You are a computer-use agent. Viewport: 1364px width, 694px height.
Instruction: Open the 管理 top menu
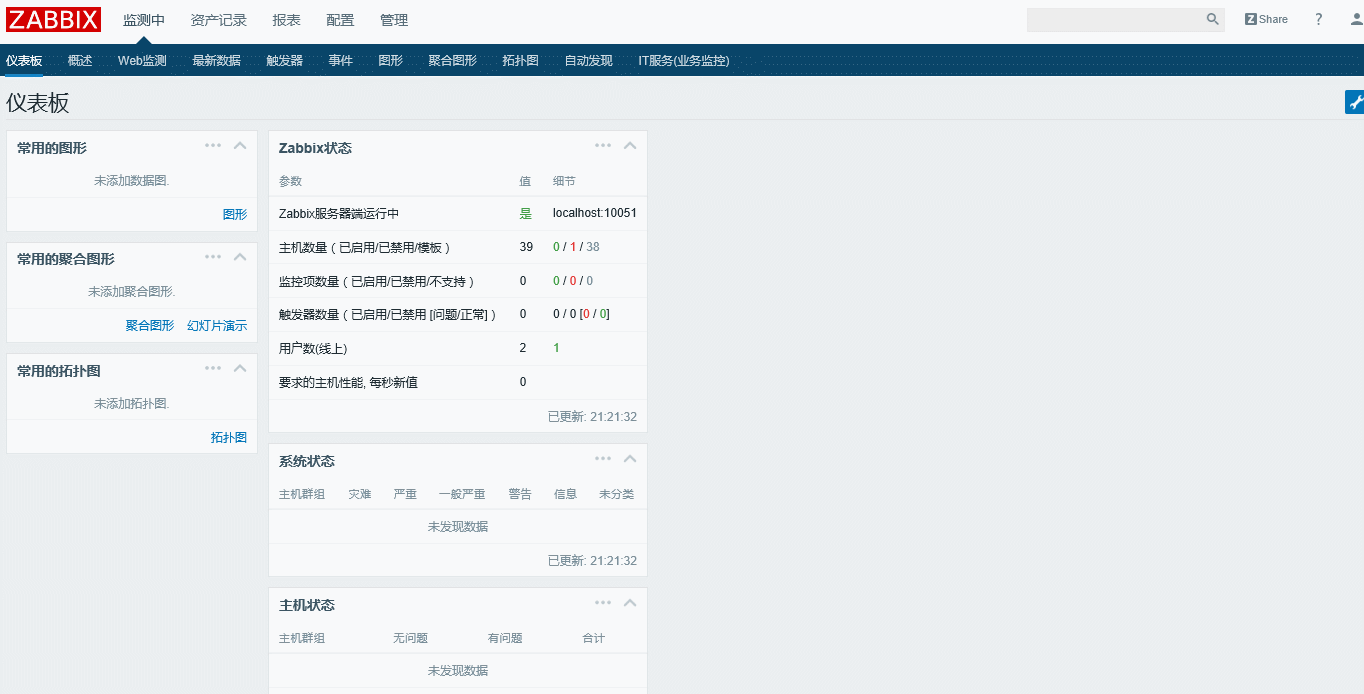(394, 20)
